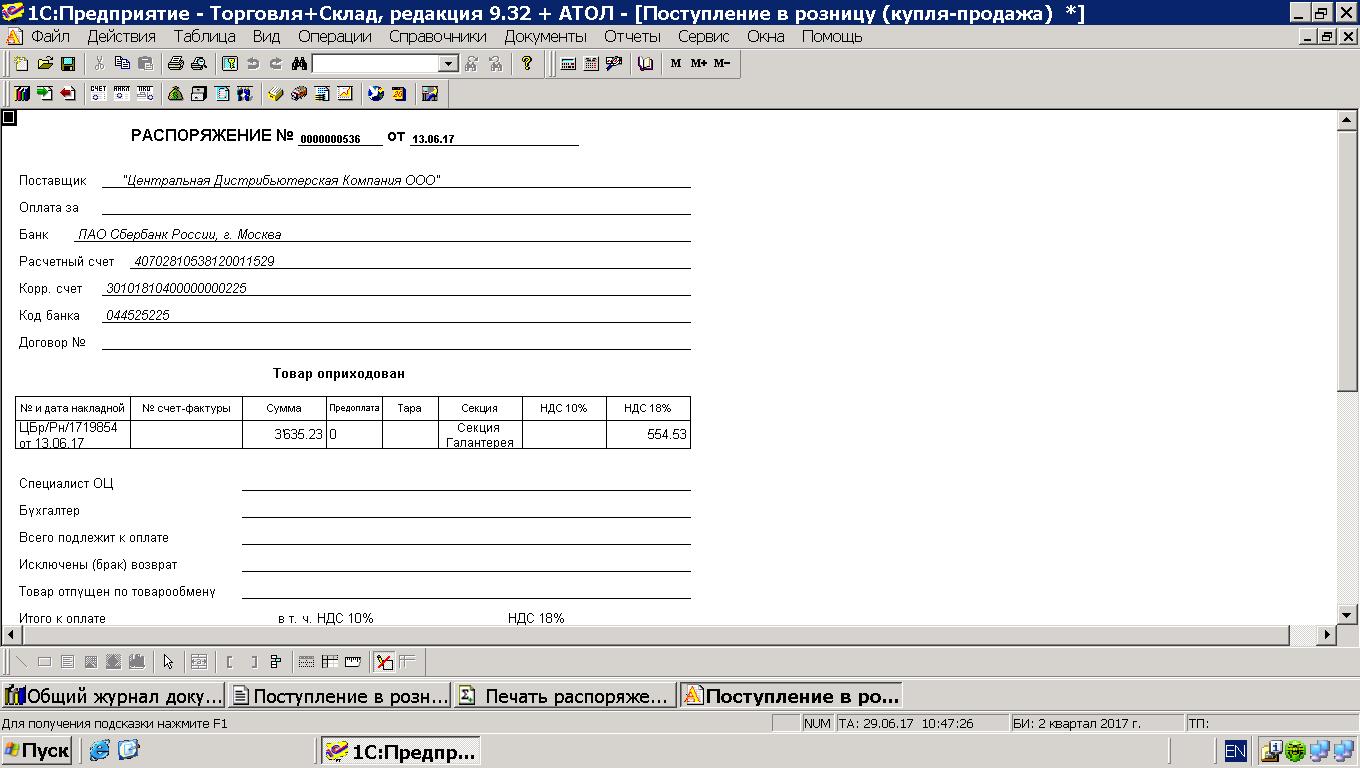Open the Справочники menu
Screen dimensions: 1360x768
click(437, 36)
